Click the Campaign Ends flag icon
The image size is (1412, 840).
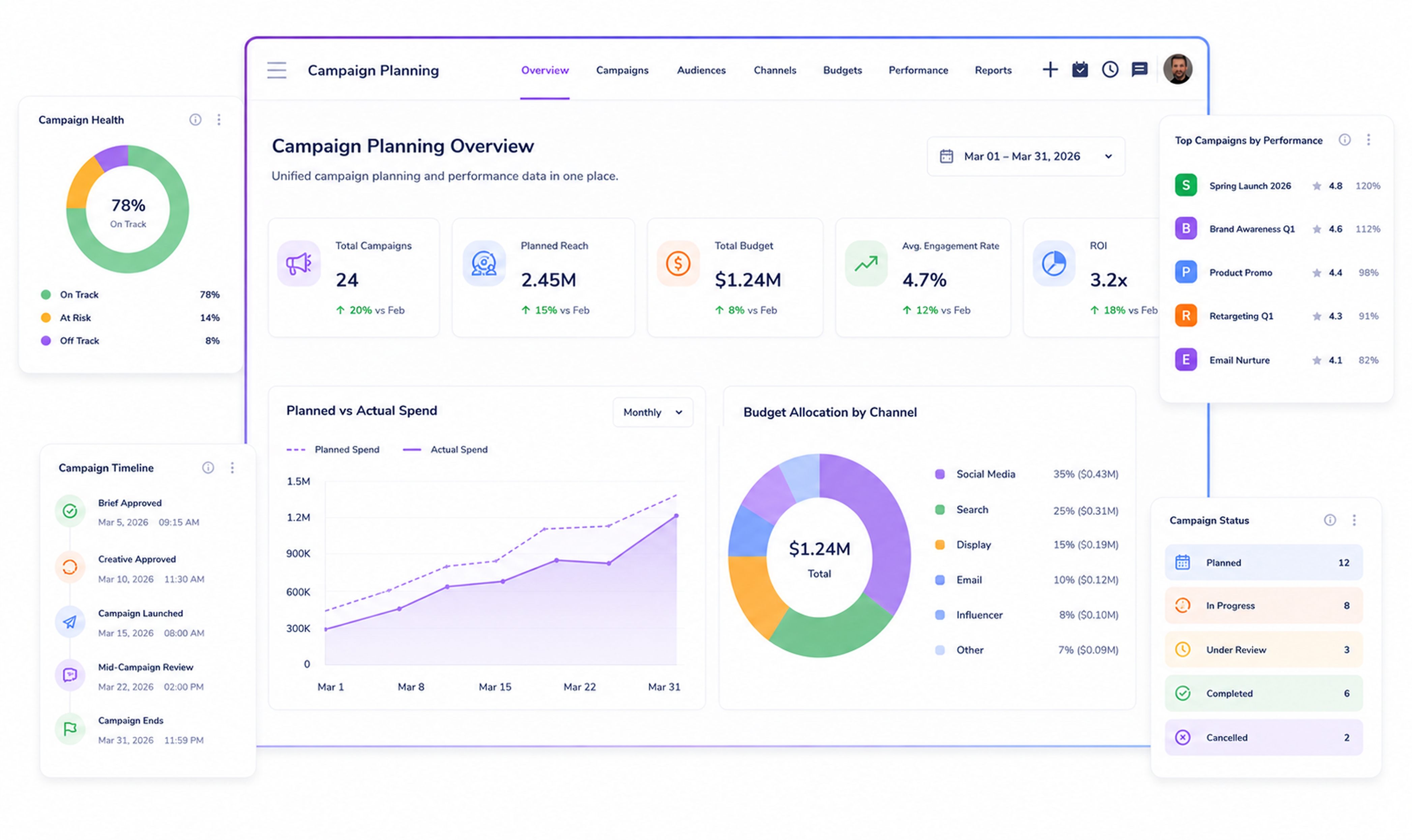click(x=70, y=729)
